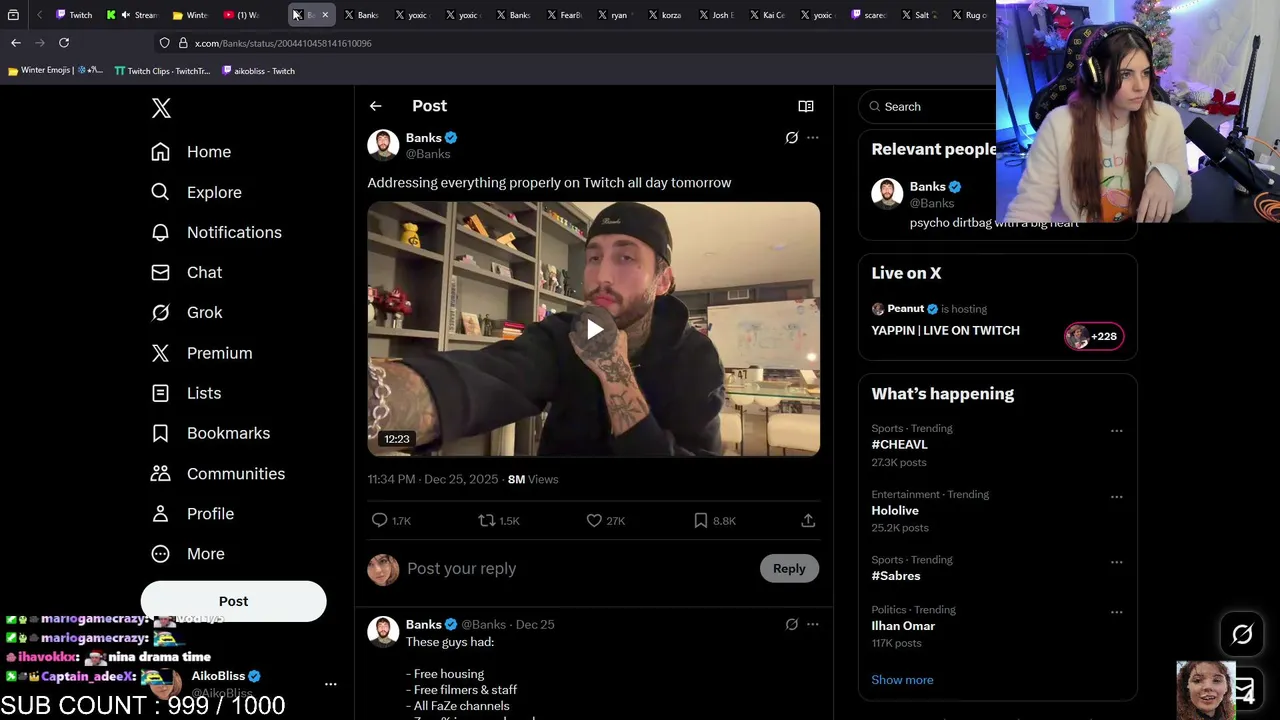The height and width of the screenshot is (720, 1280).
Task: Open the three-dot menu on the main Banks post
Action: click(813, 138)
